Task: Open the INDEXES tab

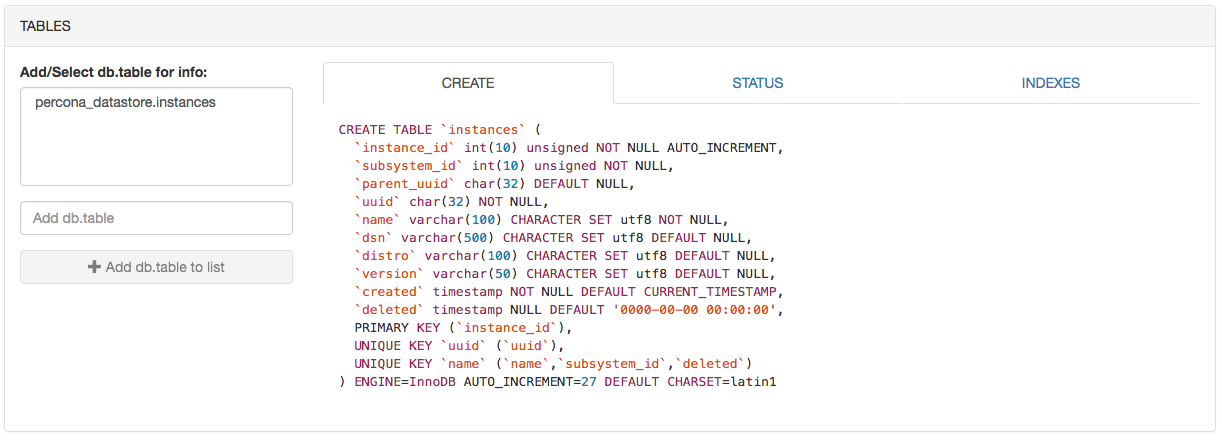Action: point(1050,83)
